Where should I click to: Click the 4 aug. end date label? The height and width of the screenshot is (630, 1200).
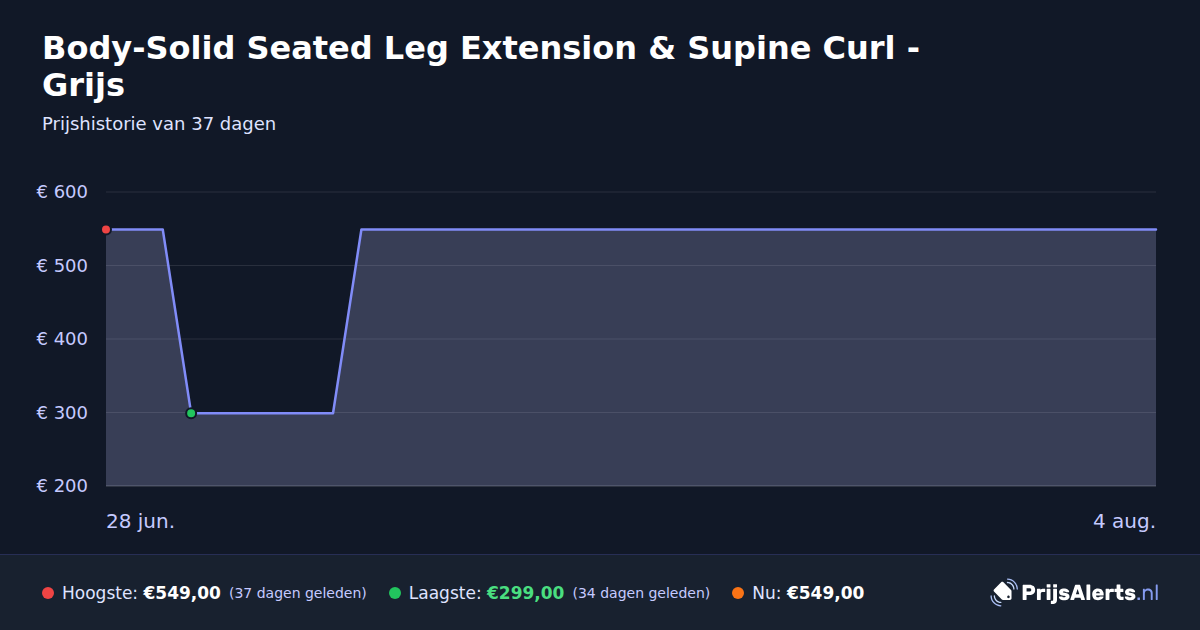click(1124, 522)
